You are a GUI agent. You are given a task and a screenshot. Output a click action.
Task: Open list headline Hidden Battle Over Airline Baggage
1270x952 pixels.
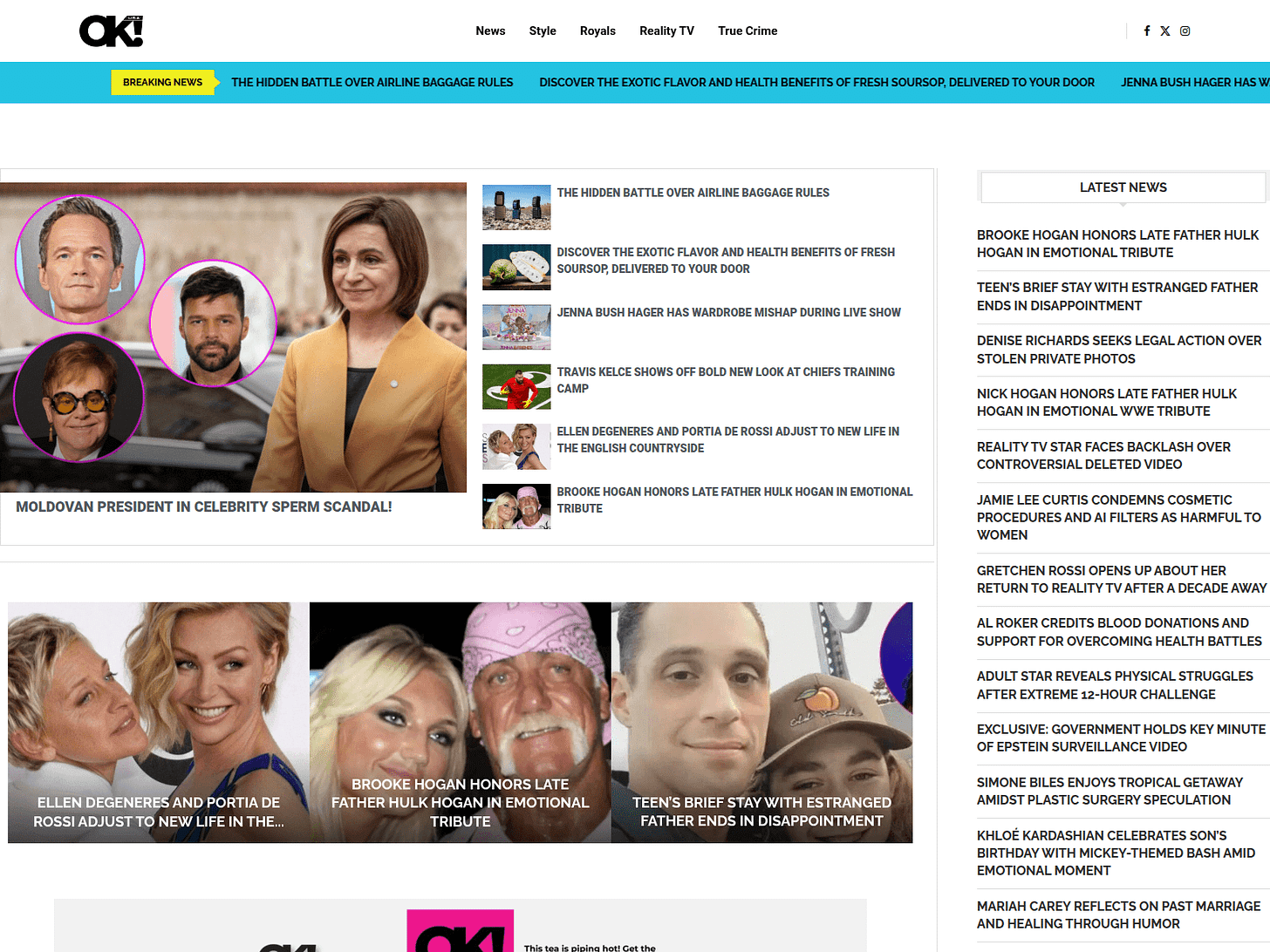[693, 193]
